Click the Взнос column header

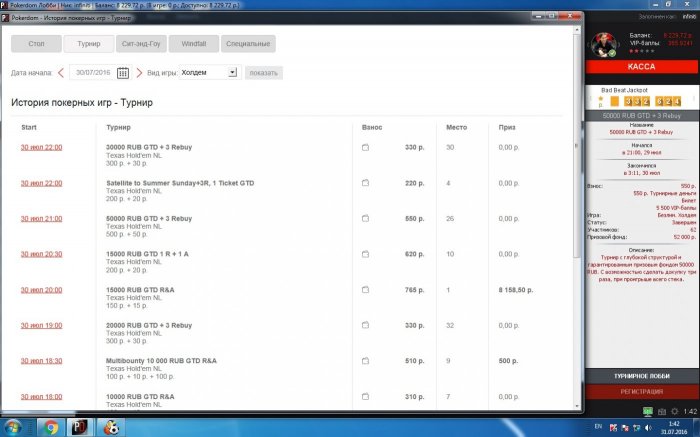pyautogui.click(x=372, y=127)
